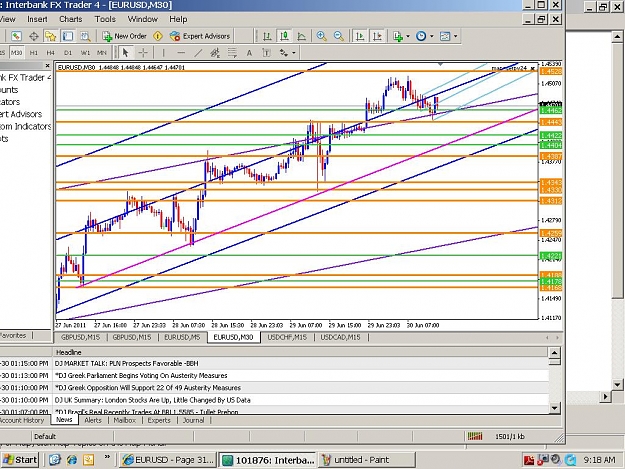Open the Window menu
This screenshot has width=625, height=469.
(142, 19)
